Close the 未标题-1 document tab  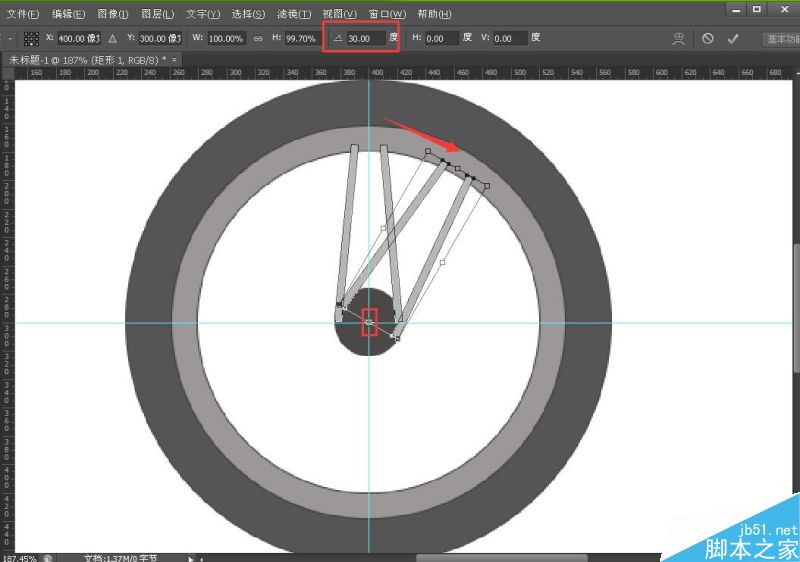tap(175, 60)
